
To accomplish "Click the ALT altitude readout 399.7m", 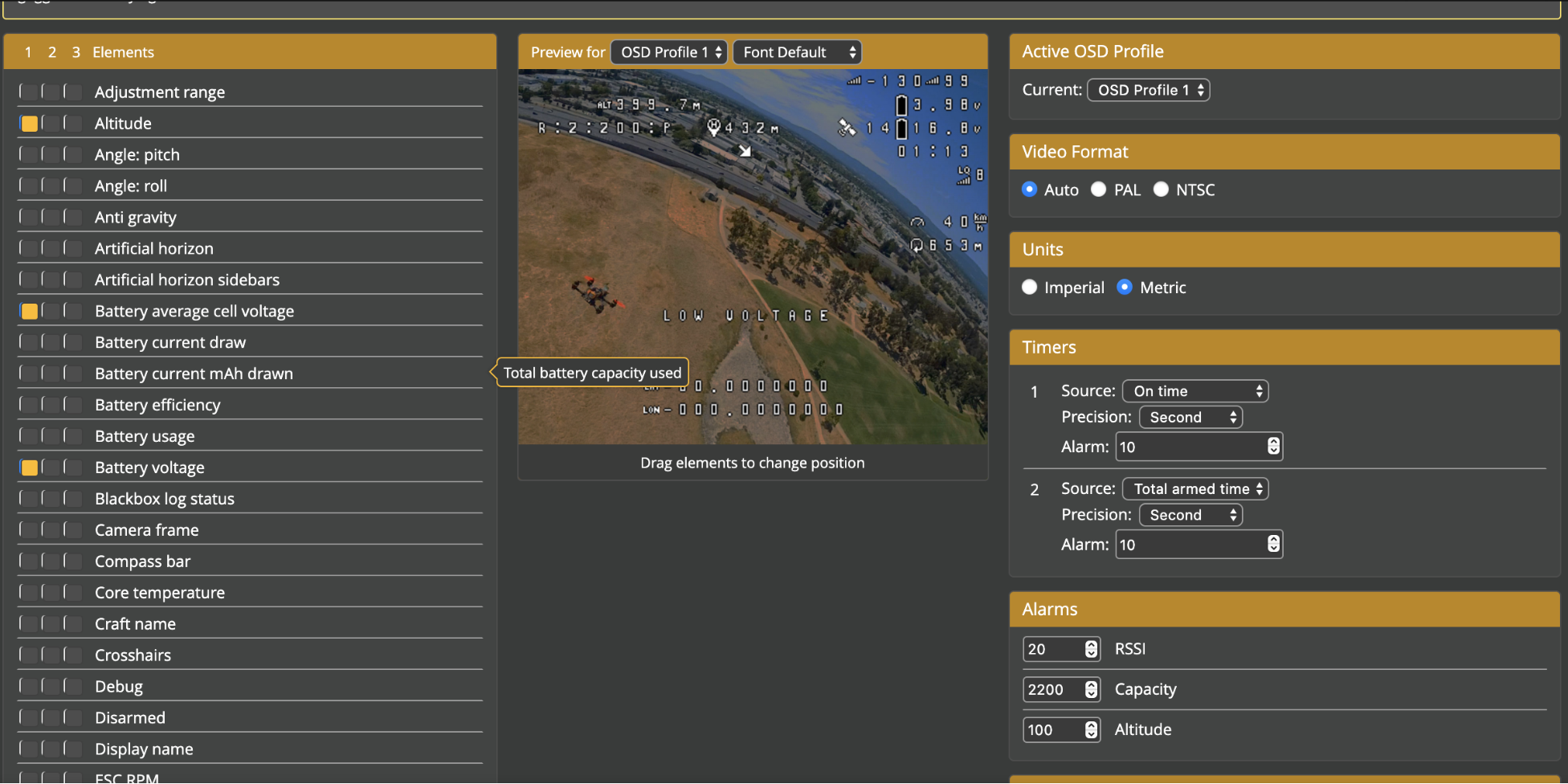I will 648,104.
